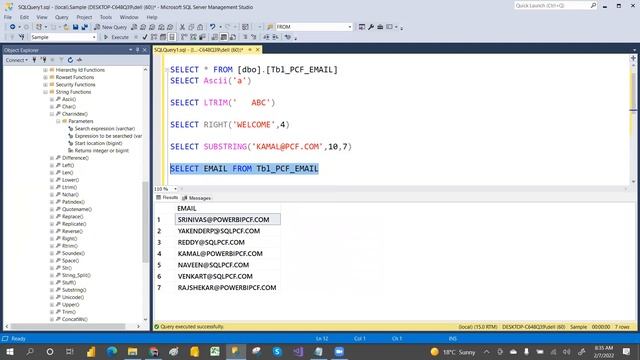Click the Paste clipboard icon

[x=200, y=27]
